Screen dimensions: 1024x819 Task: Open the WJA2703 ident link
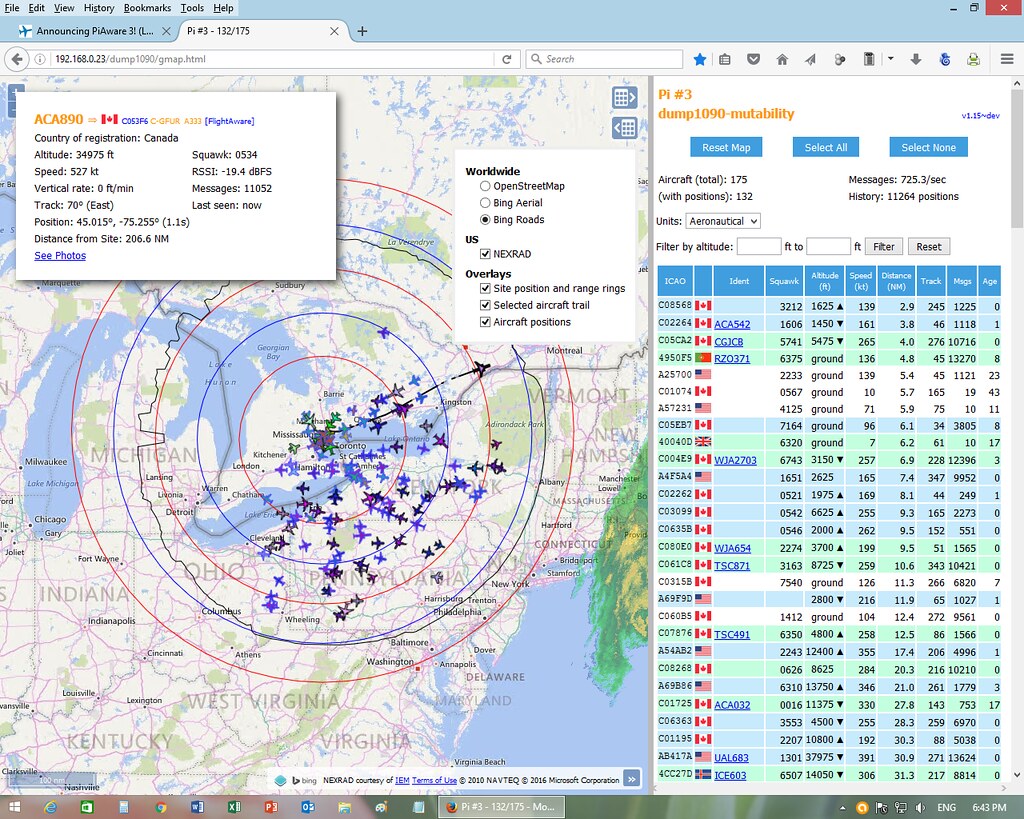(735, 460)
